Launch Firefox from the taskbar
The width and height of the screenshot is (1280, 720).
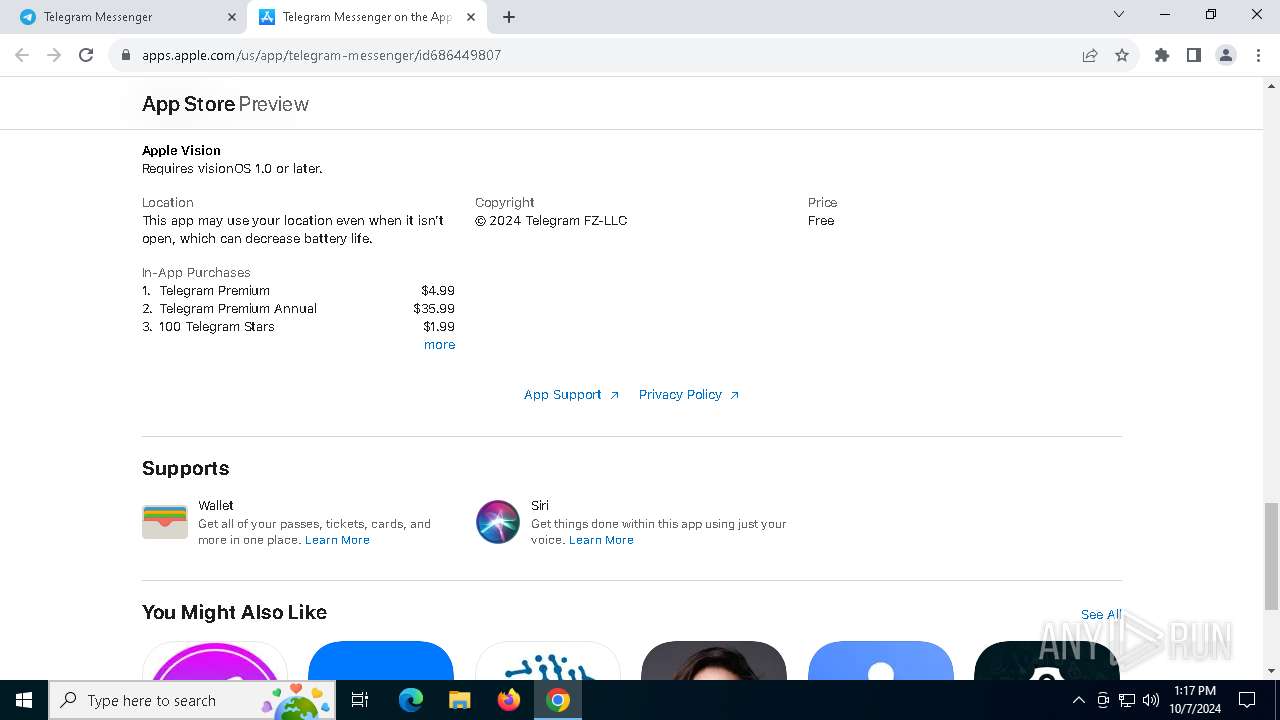coord(509,700)
